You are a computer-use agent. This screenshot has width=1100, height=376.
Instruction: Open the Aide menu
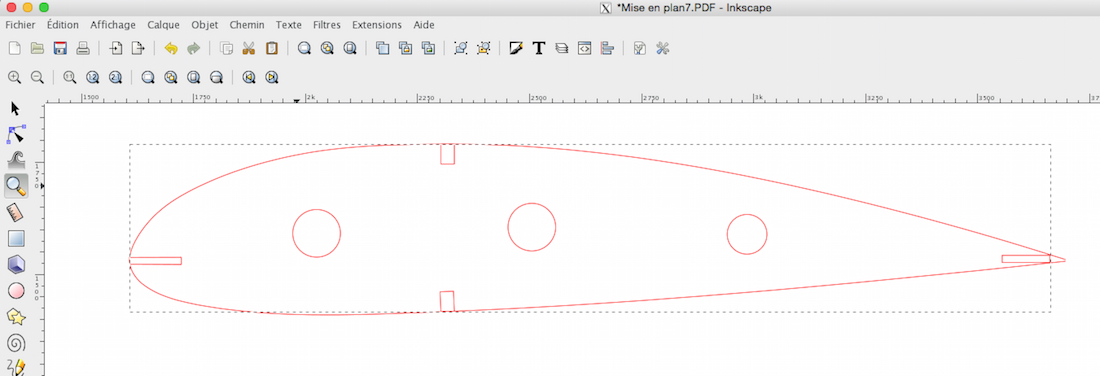pyautogui.click(x=424, y=25)
